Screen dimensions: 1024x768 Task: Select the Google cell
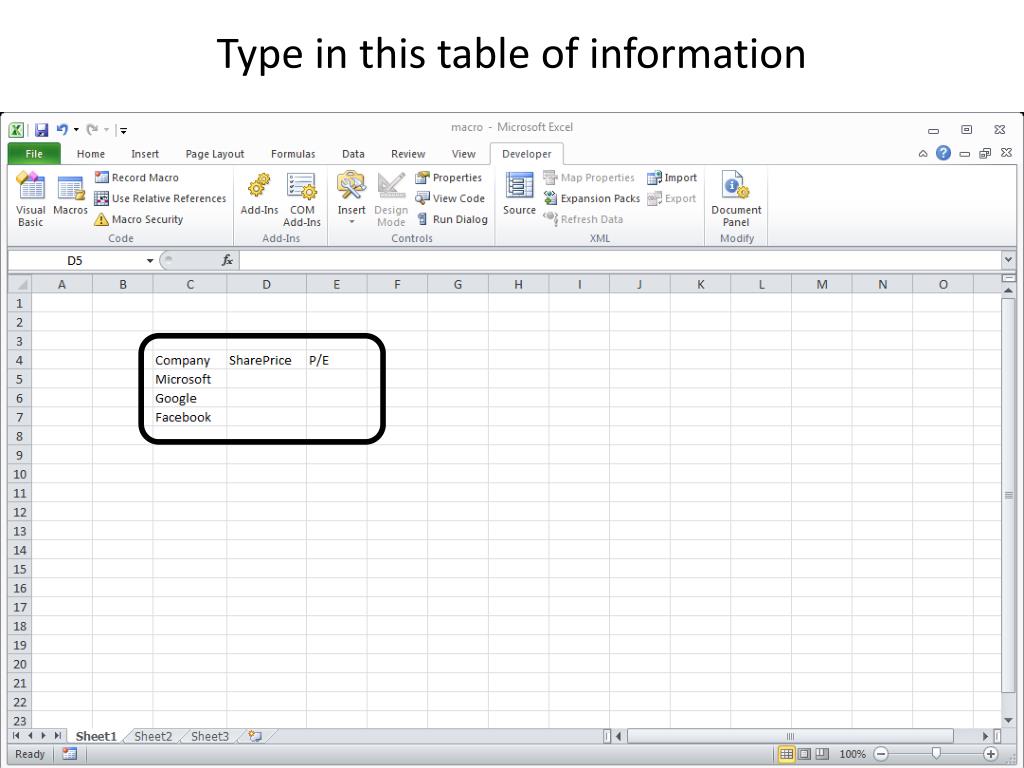(190, 398)
